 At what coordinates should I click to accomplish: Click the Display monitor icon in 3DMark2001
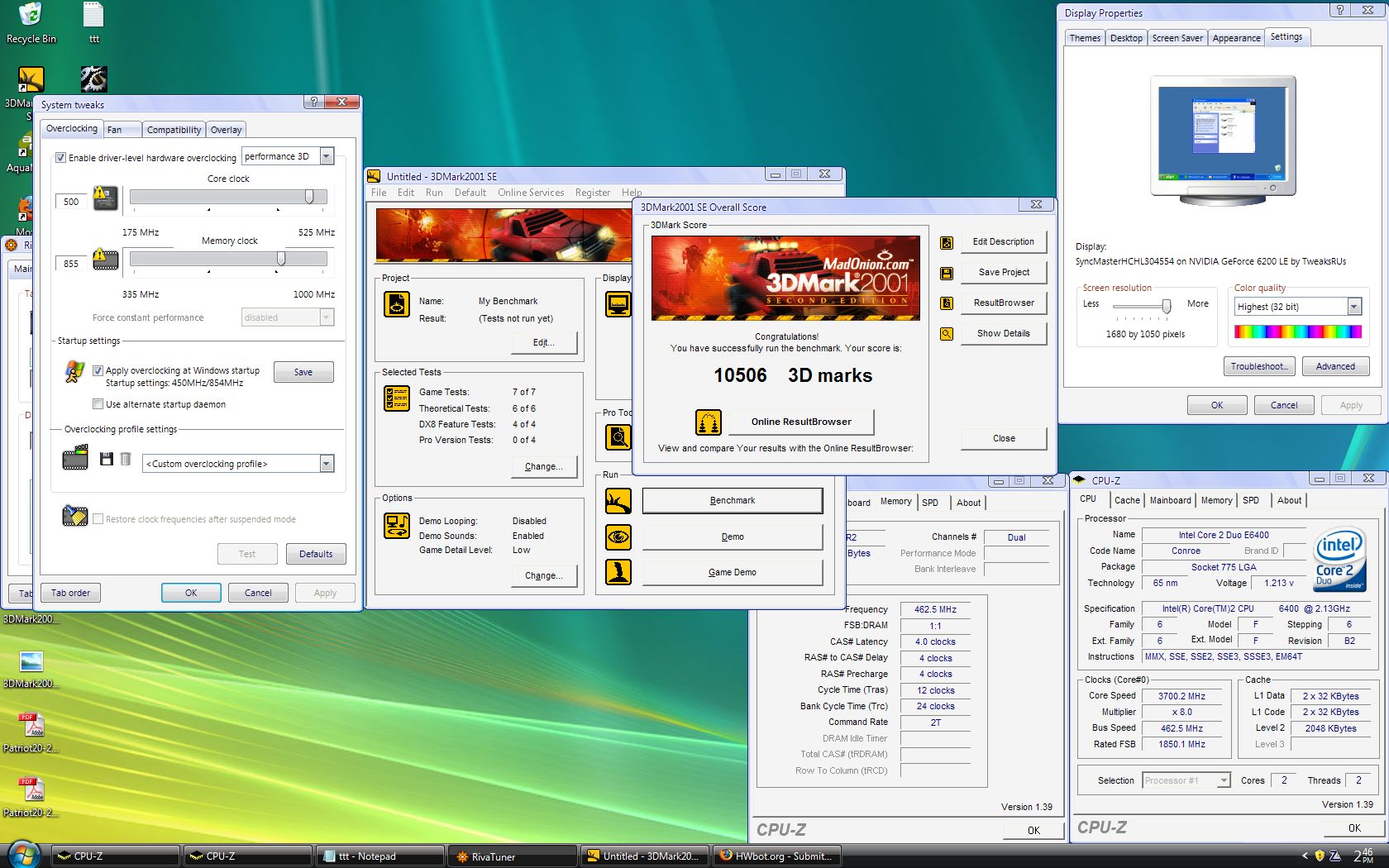tap(618, 305)
